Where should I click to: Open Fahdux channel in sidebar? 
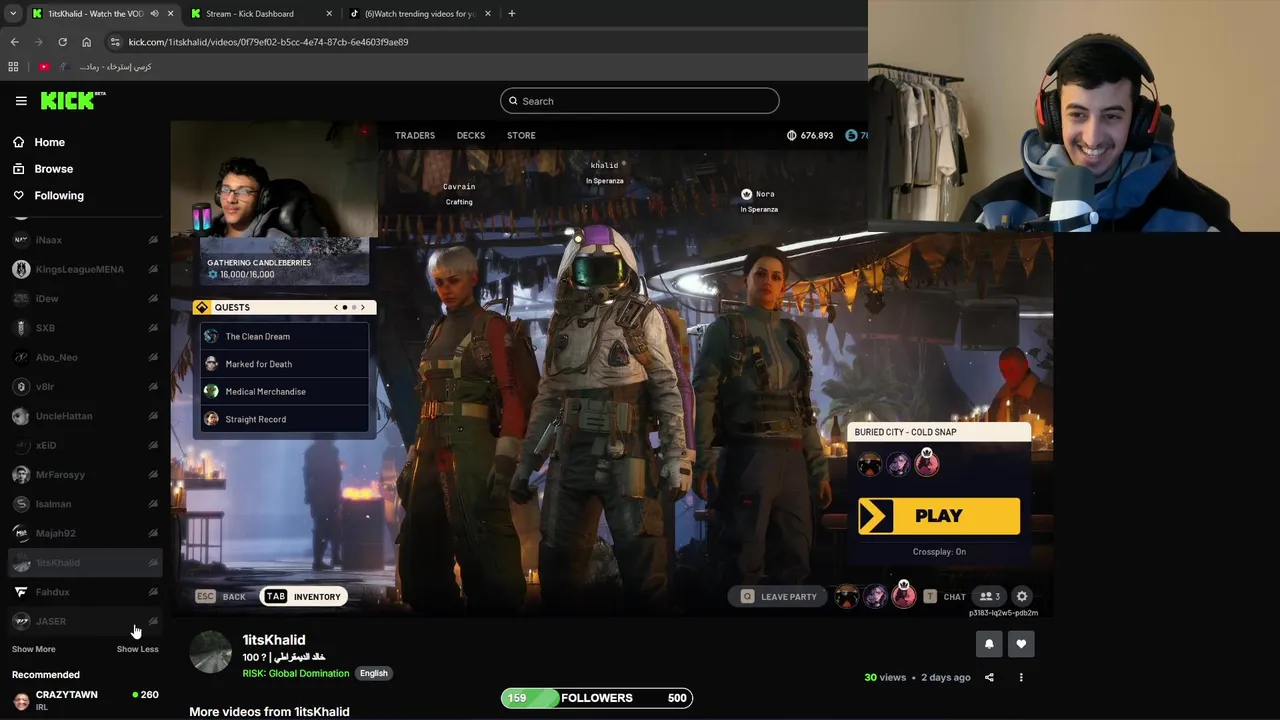tap(85, 592)
